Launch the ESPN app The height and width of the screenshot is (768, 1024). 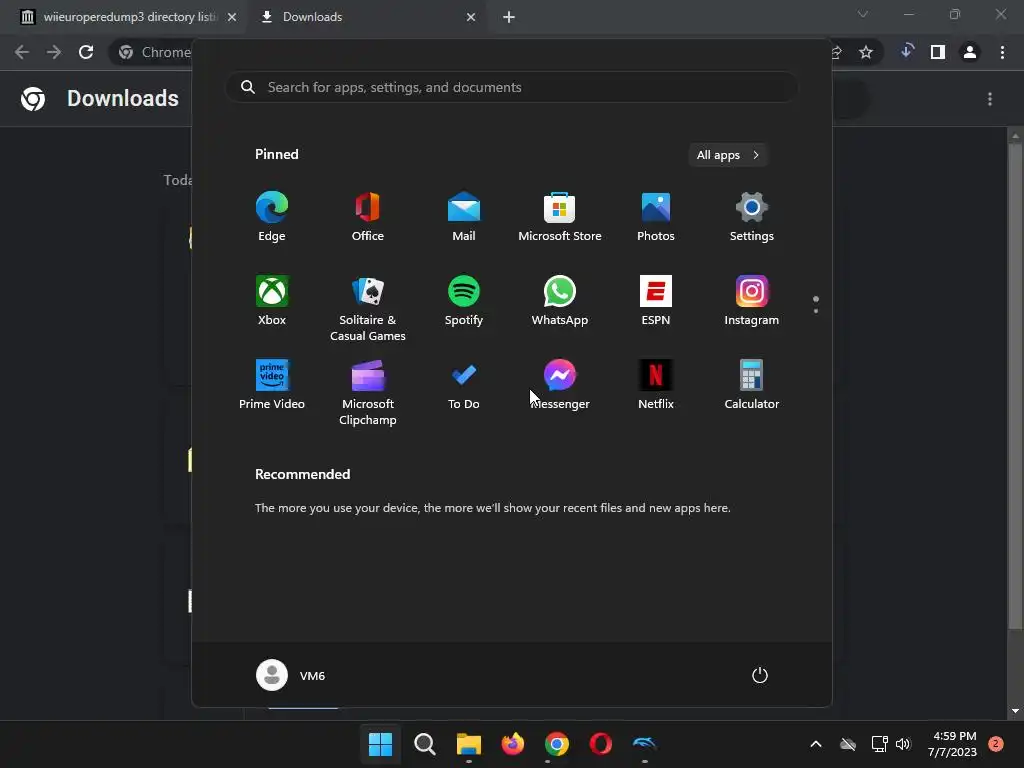656,300
